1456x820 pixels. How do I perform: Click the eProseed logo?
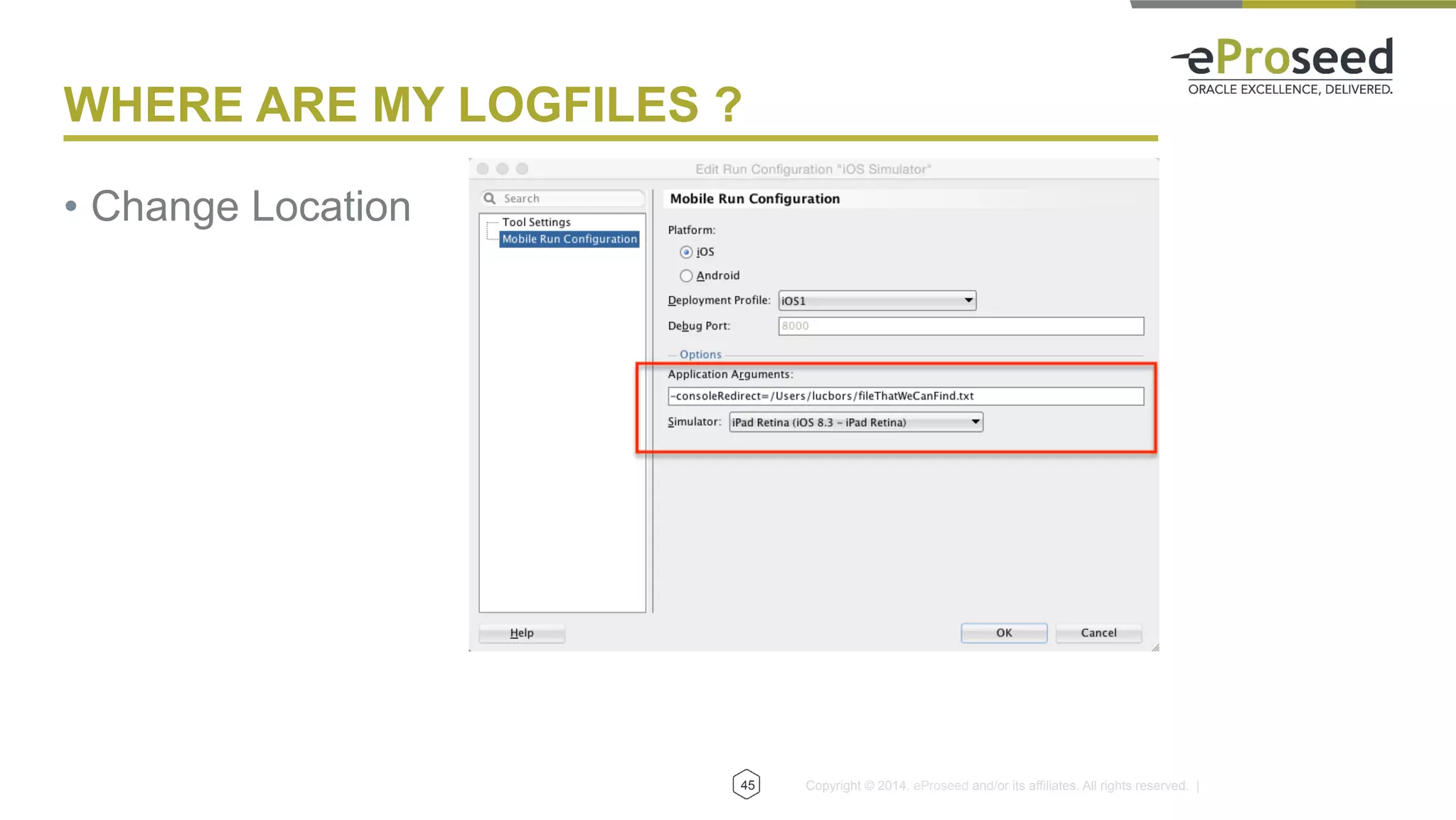click(1283, 65)
